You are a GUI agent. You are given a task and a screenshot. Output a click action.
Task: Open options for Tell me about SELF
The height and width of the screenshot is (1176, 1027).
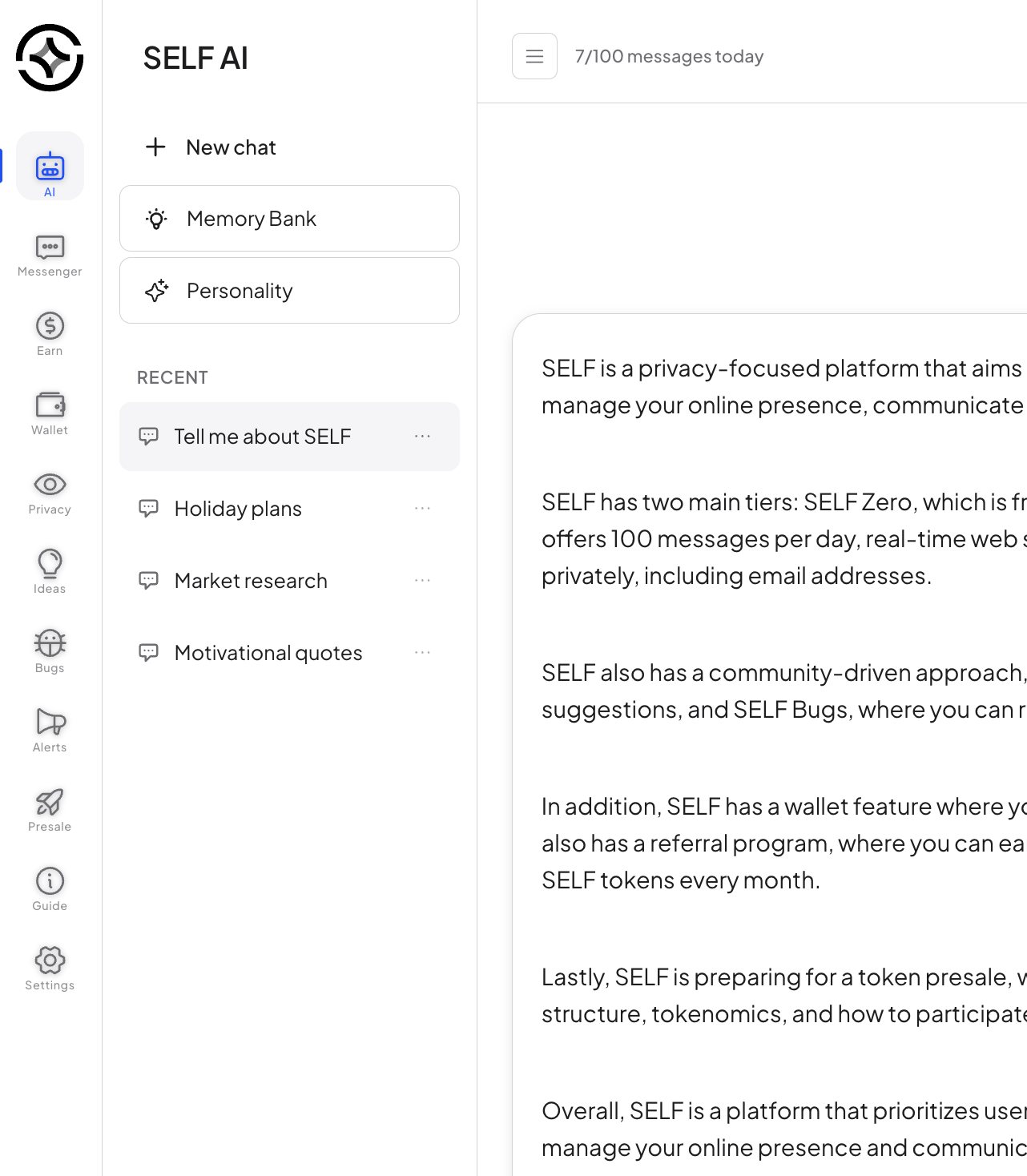[423, 437]
